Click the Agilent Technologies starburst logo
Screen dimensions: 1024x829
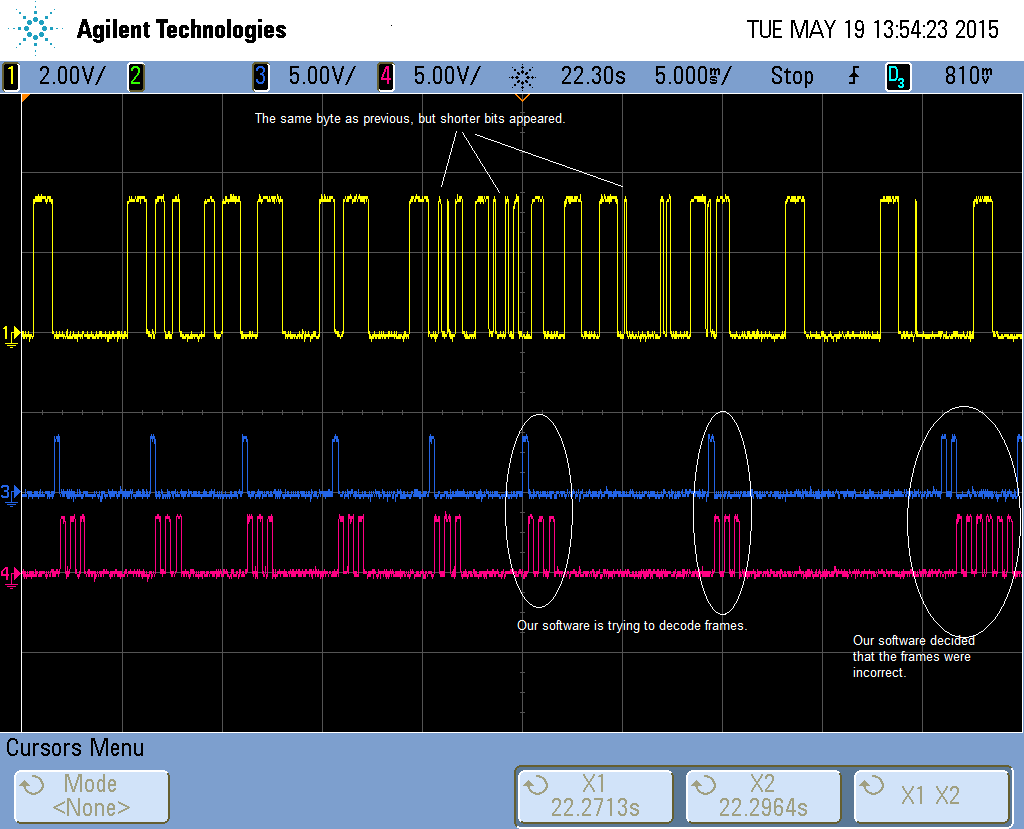36,28
